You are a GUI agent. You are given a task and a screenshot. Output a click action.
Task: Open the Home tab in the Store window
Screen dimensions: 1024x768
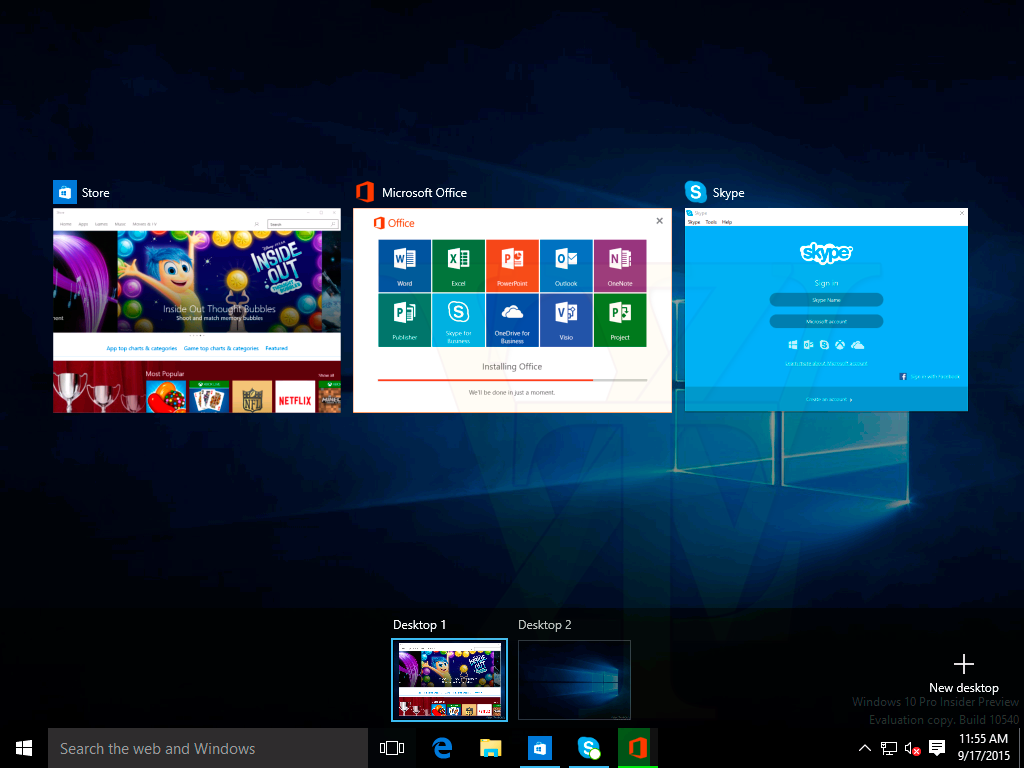pyautogui.click(x=66, y=224)
